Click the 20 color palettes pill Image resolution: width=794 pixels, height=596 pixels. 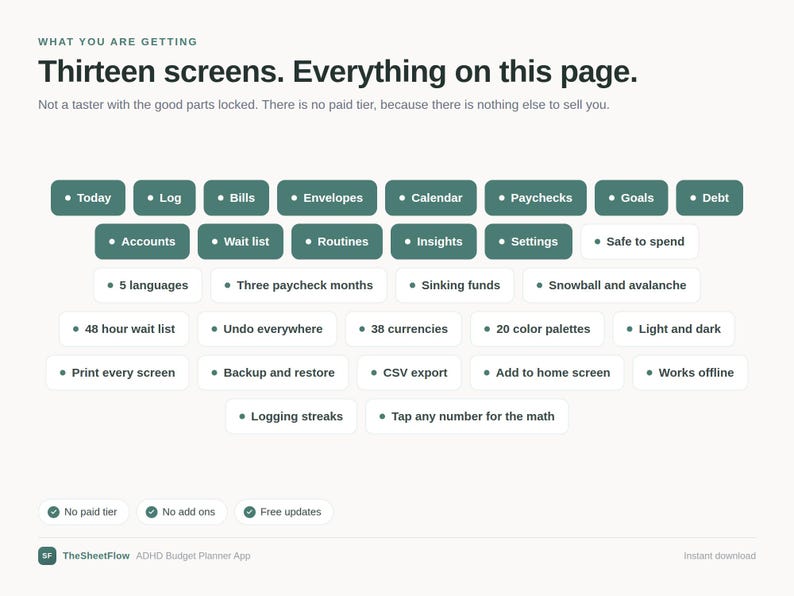(x=537, y=329)
